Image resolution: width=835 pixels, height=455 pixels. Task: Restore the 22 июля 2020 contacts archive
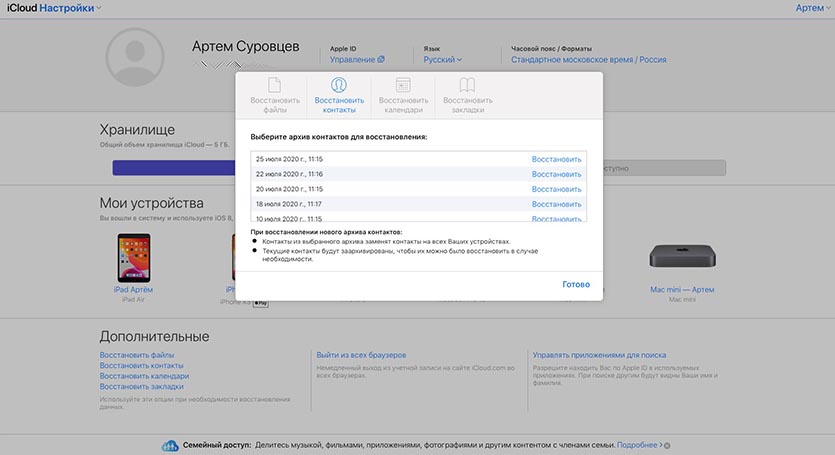coord(556,174)
